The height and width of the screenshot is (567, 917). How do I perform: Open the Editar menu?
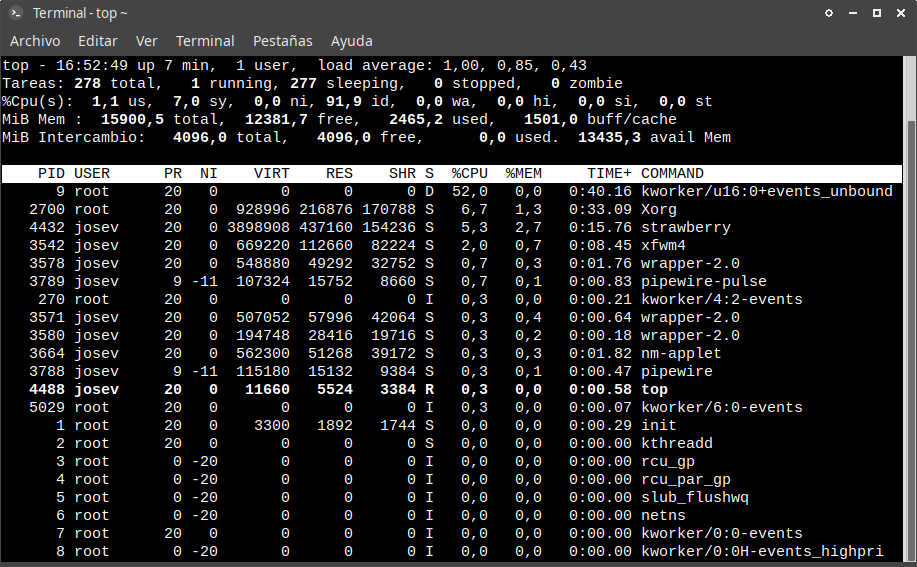pos(98,41)
